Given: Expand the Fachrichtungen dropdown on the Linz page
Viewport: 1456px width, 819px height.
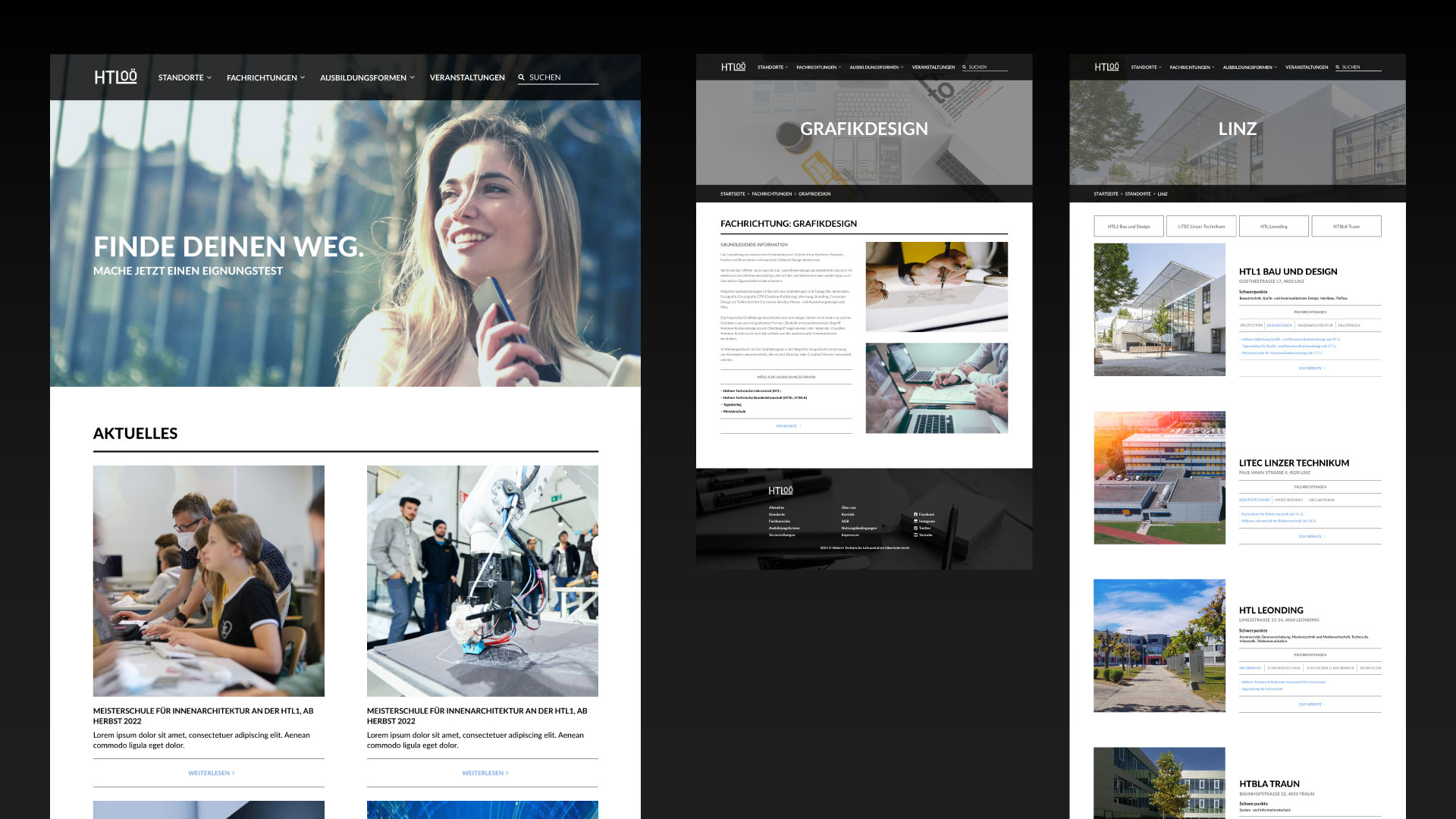Looking at the screenshot, I should coord(1191,67).
